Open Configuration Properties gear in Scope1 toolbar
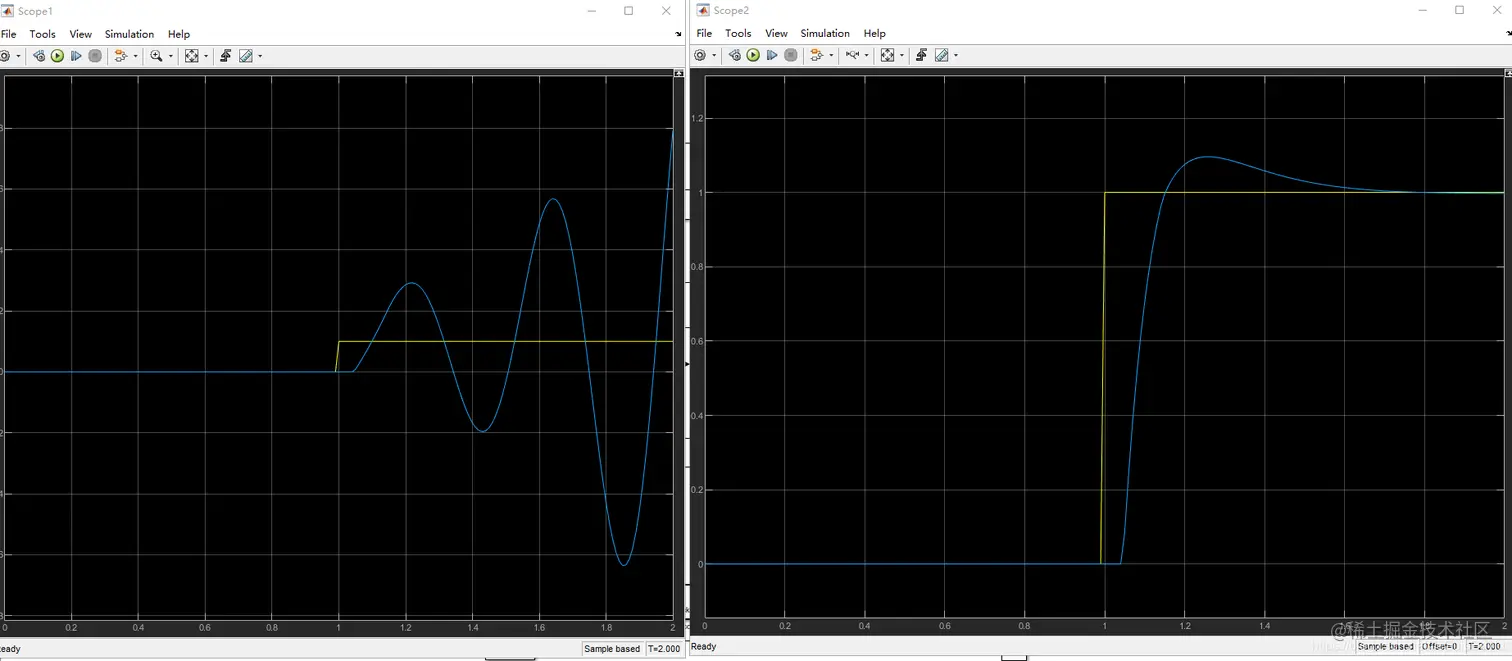The width and height of the screenshot is (1512, 661). [4, 56]
